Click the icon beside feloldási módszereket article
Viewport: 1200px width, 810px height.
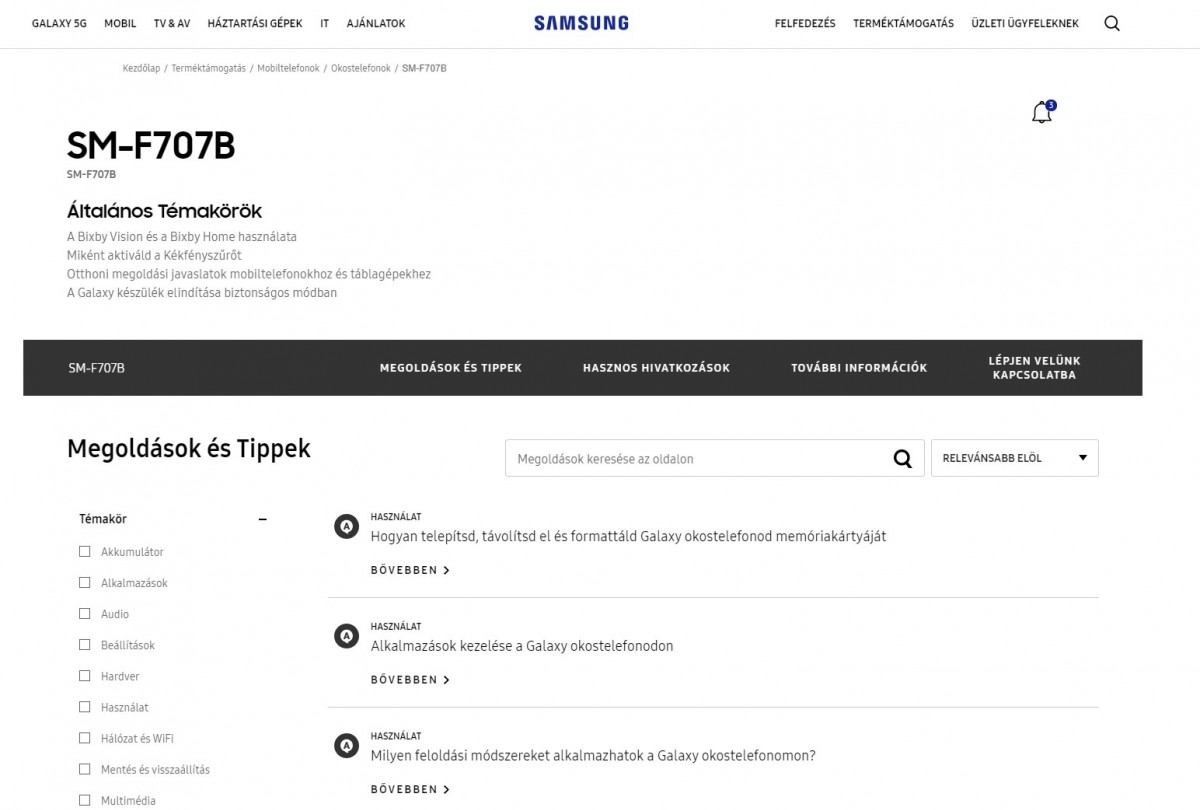346,746
